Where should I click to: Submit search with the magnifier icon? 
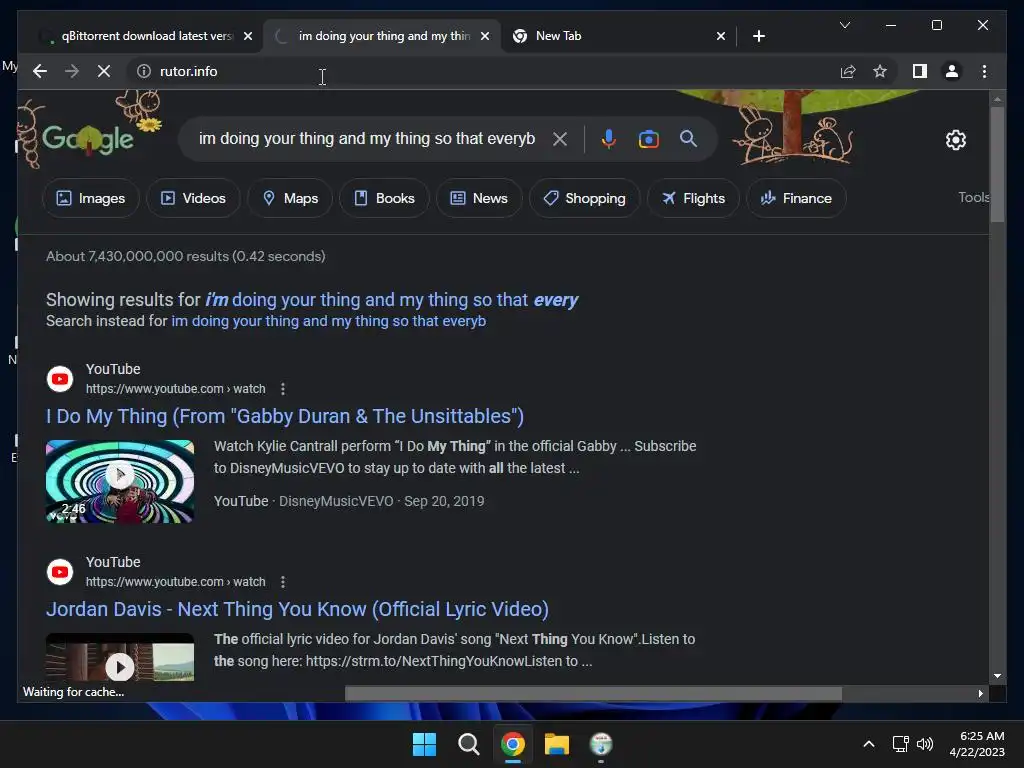point(688,138)
